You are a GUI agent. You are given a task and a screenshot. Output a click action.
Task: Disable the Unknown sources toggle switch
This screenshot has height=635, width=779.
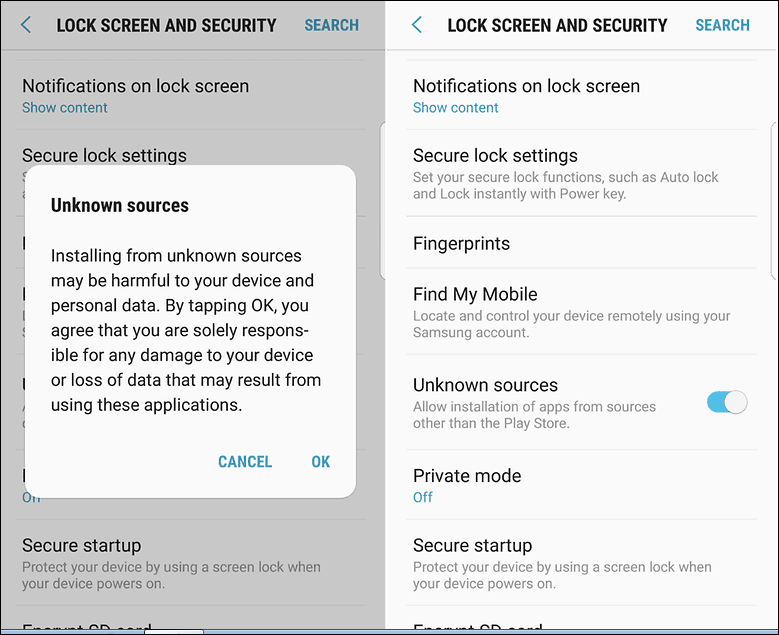[726, 402]
